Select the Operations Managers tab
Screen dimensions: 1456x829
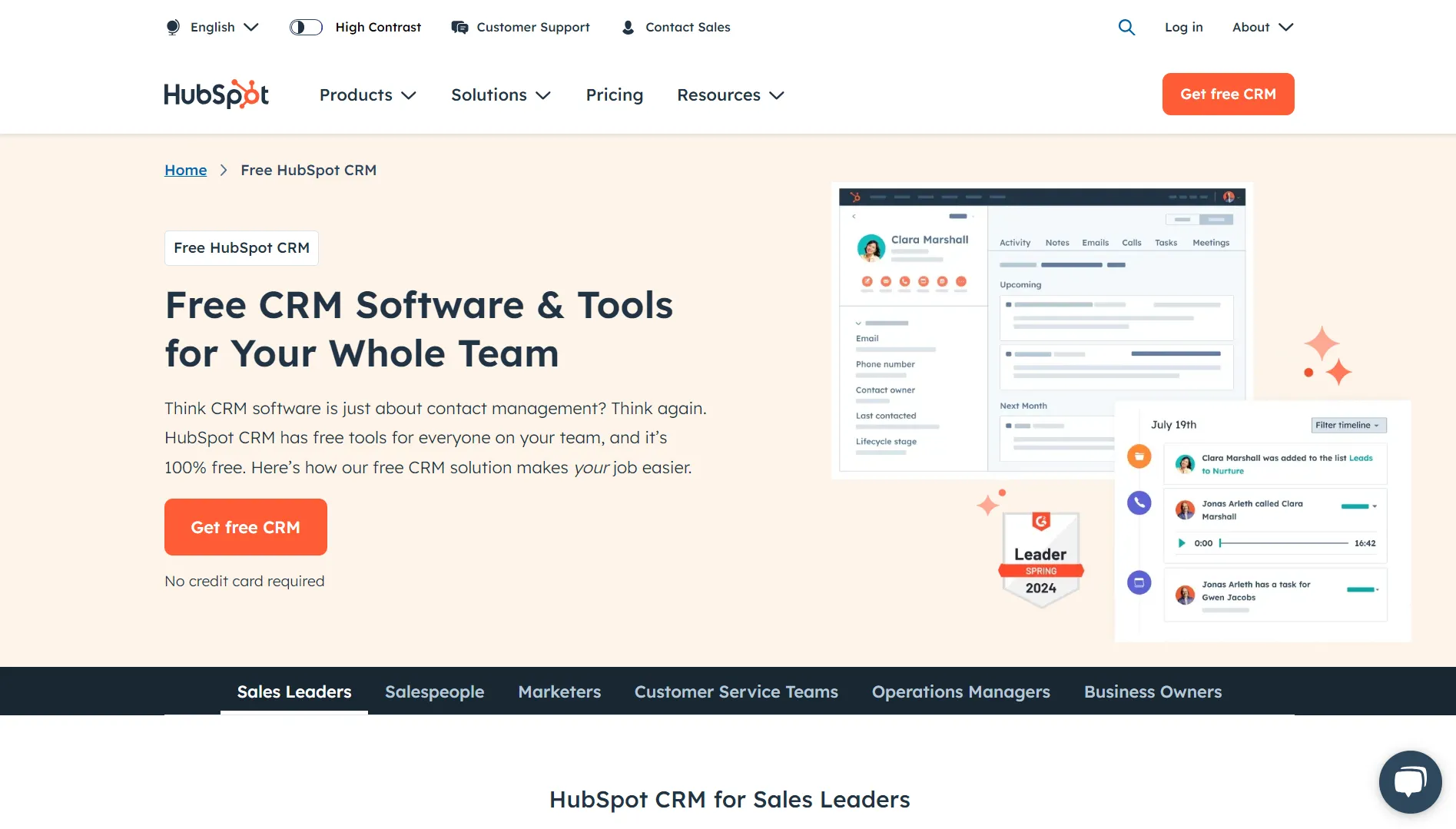point(961,691)
